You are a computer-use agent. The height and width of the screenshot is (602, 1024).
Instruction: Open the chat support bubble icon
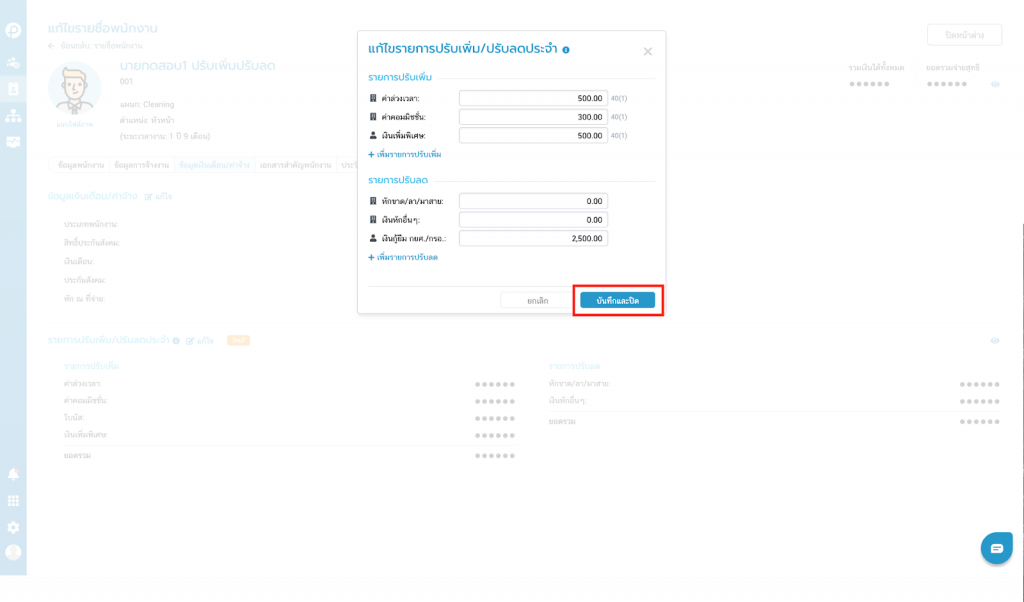point(996,547)
